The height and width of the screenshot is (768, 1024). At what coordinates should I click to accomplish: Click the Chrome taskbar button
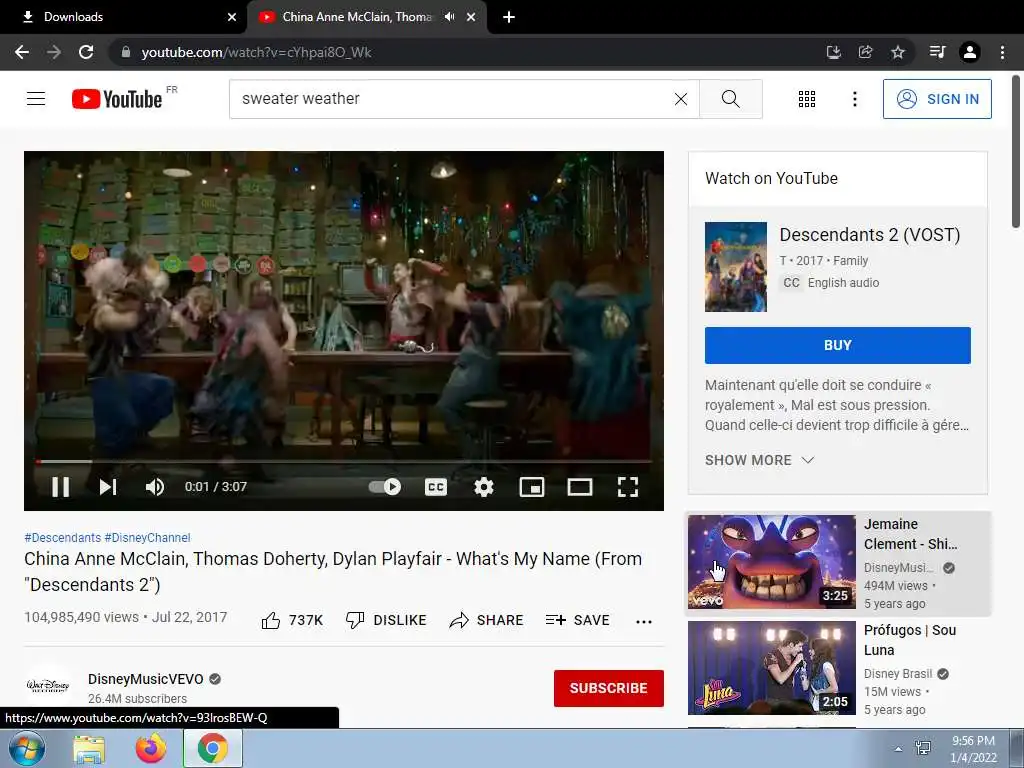[213, 749]
